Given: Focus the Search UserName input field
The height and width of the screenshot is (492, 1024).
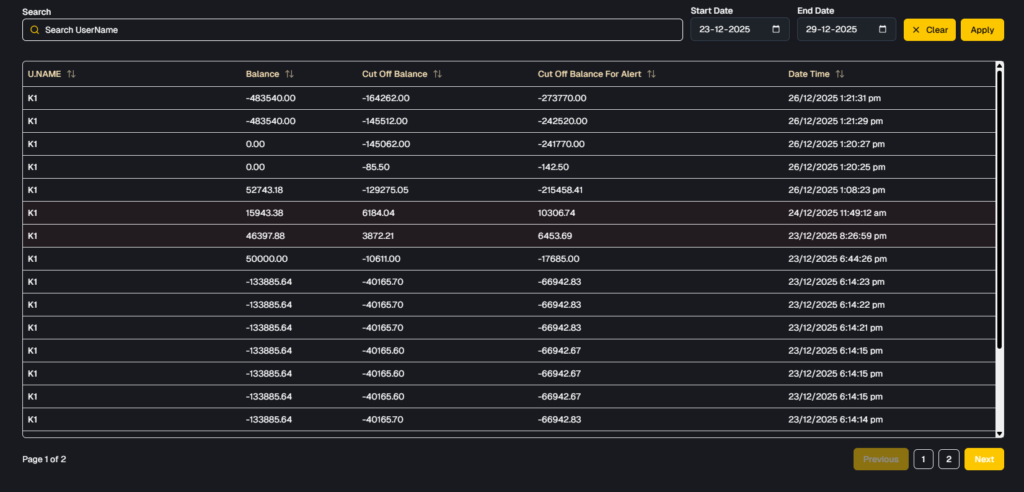Looking at the screenshot, I should point(360,30).
